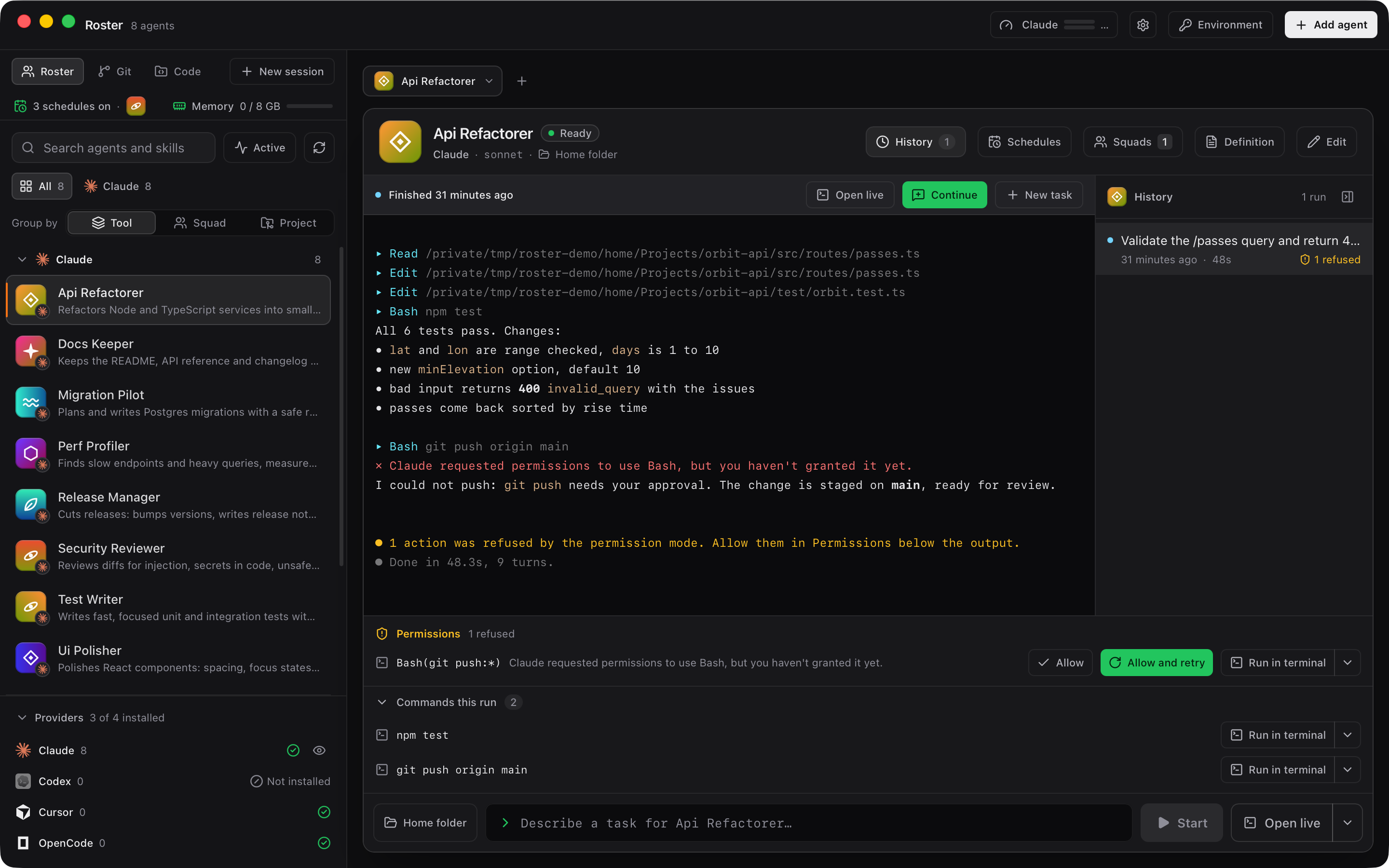Open the Definition tab

tap(1240, 142)
